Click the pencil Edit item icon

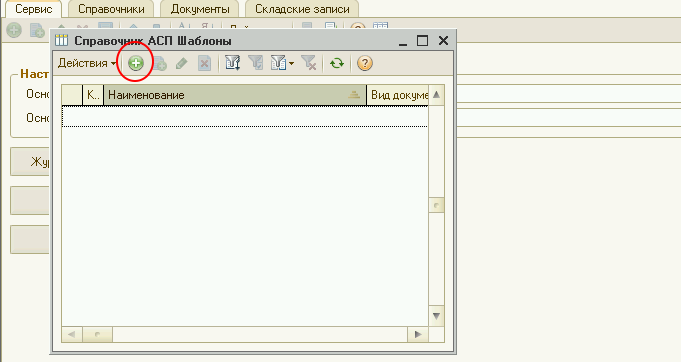pos(182,63)
